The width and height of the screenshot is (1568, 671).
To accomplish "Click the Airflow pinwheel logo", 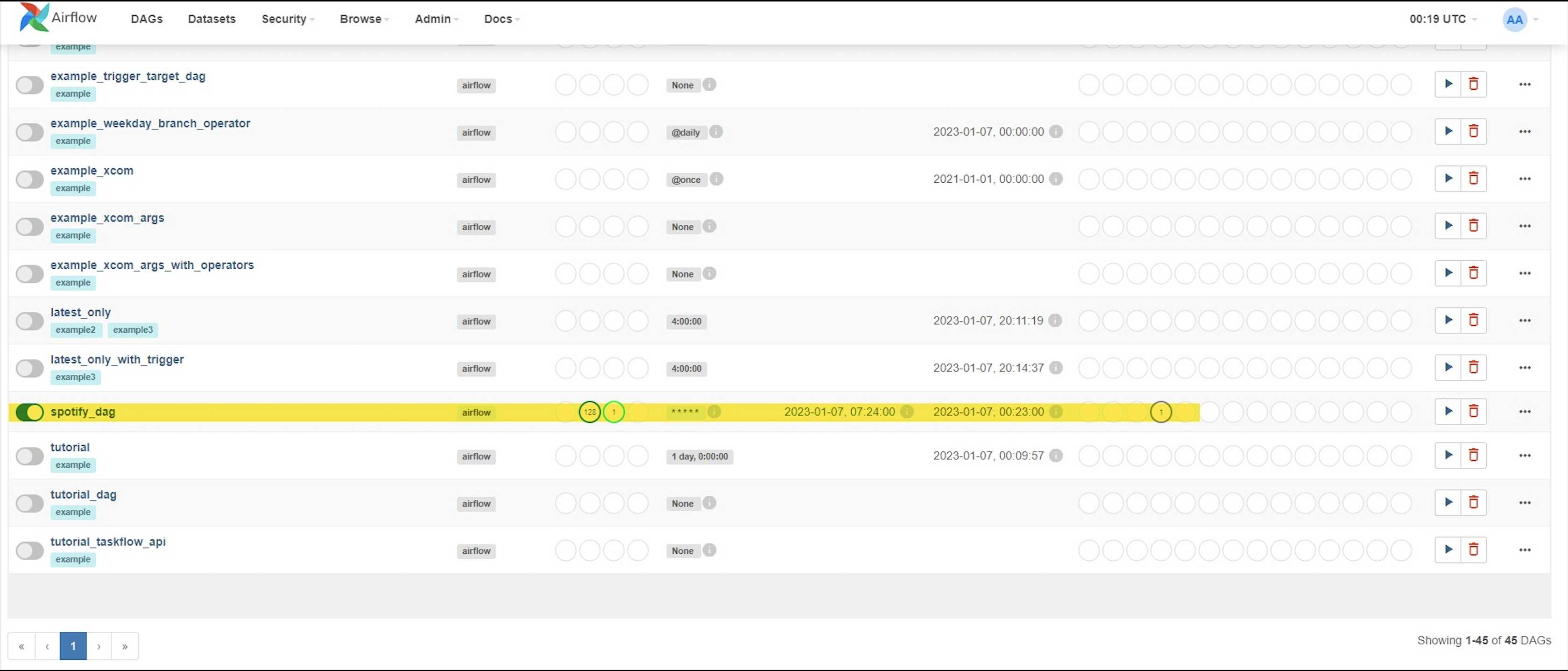I will pos(34,17).
